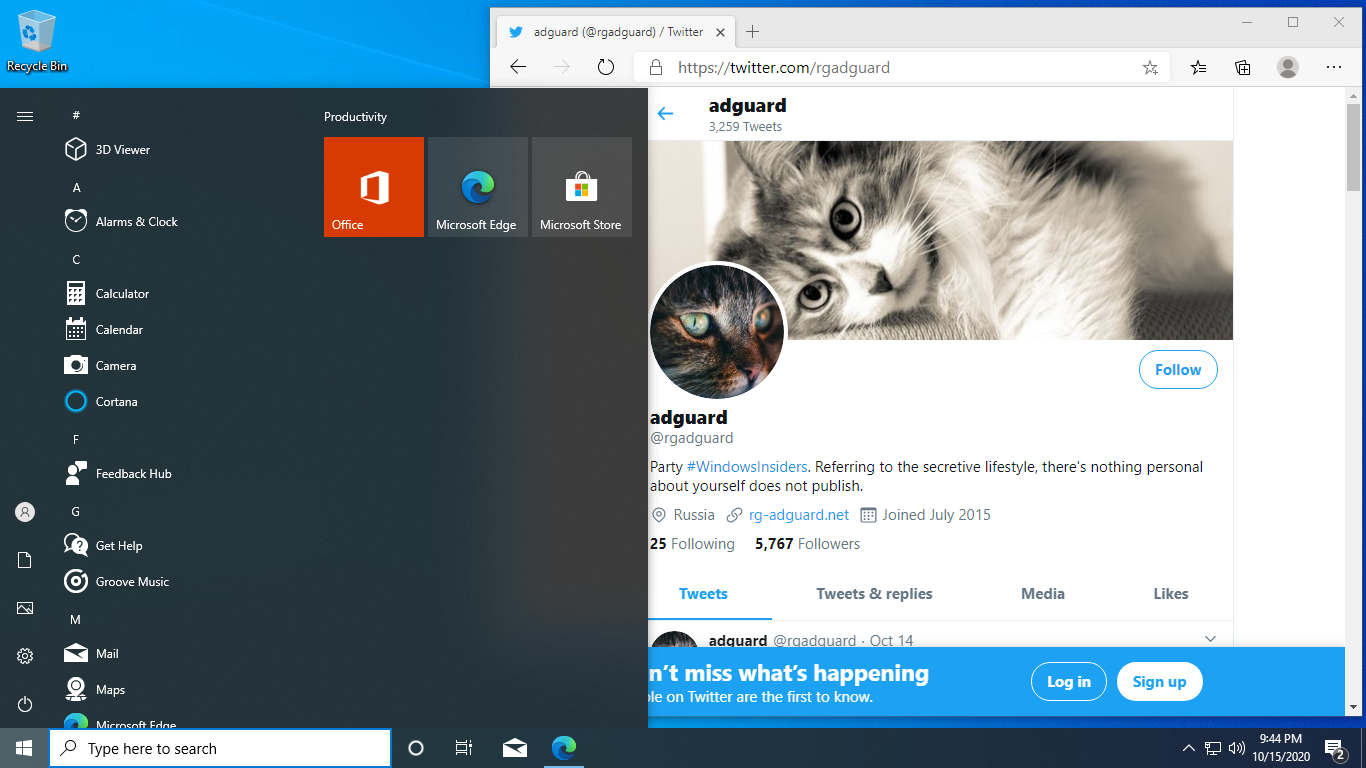This screenshot has height=768, width=1366.
Task: Click the taskbar clock and date
Action: click(1281, 748)
